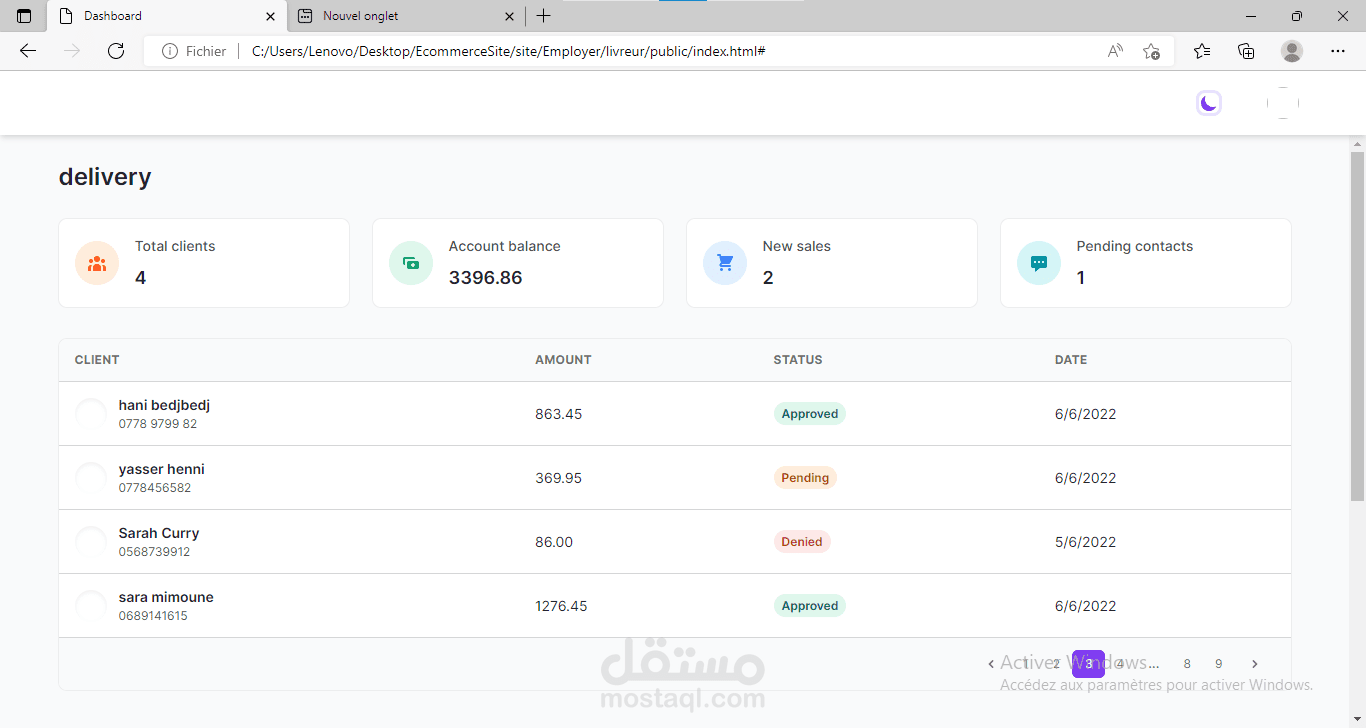The image size is (1366, 728).
Task: Click the amount 369.95
Action: [x=558, y=478]
